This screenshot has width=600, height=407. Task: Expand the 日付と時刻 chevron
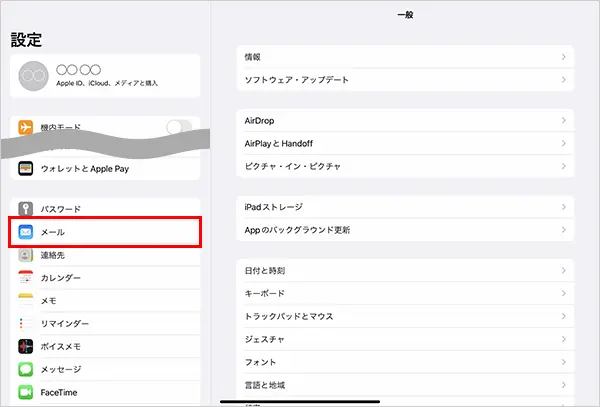point(564,270)
